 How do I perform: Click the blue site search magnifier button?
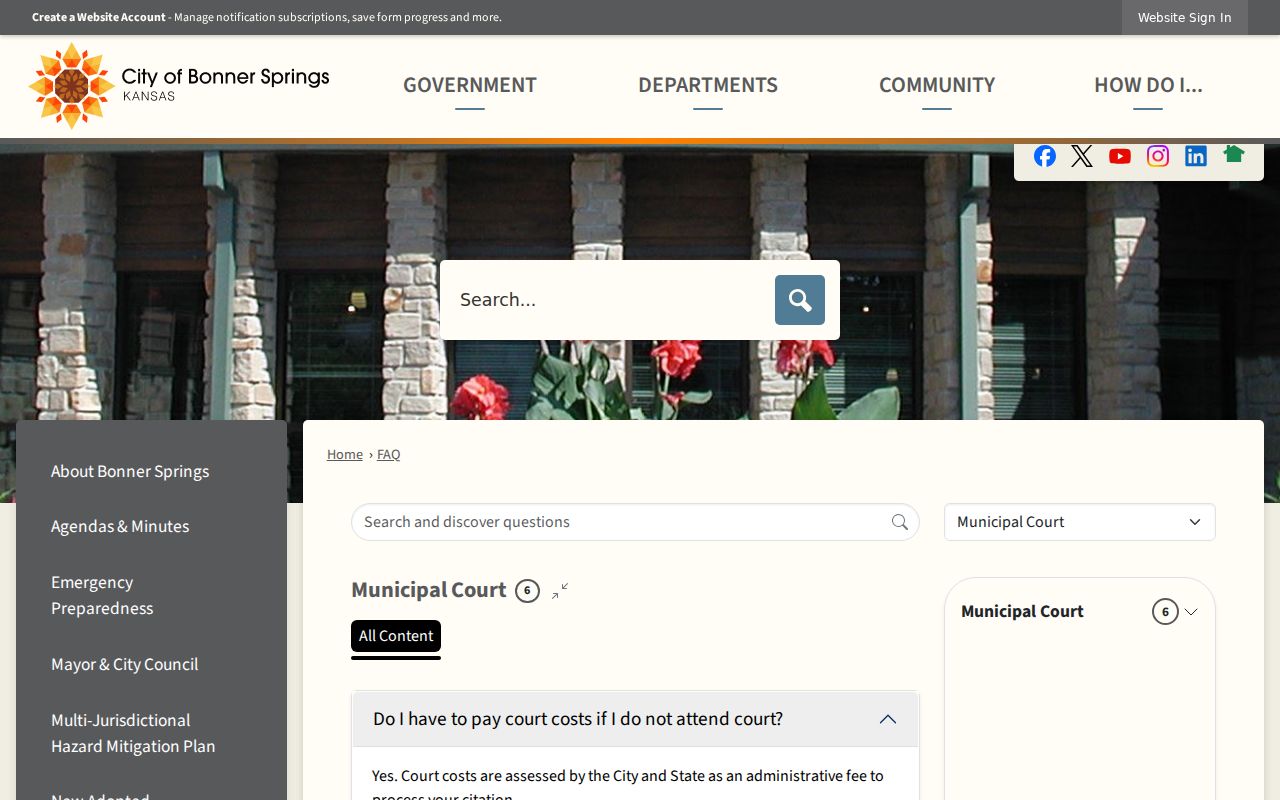pos(800,300)
